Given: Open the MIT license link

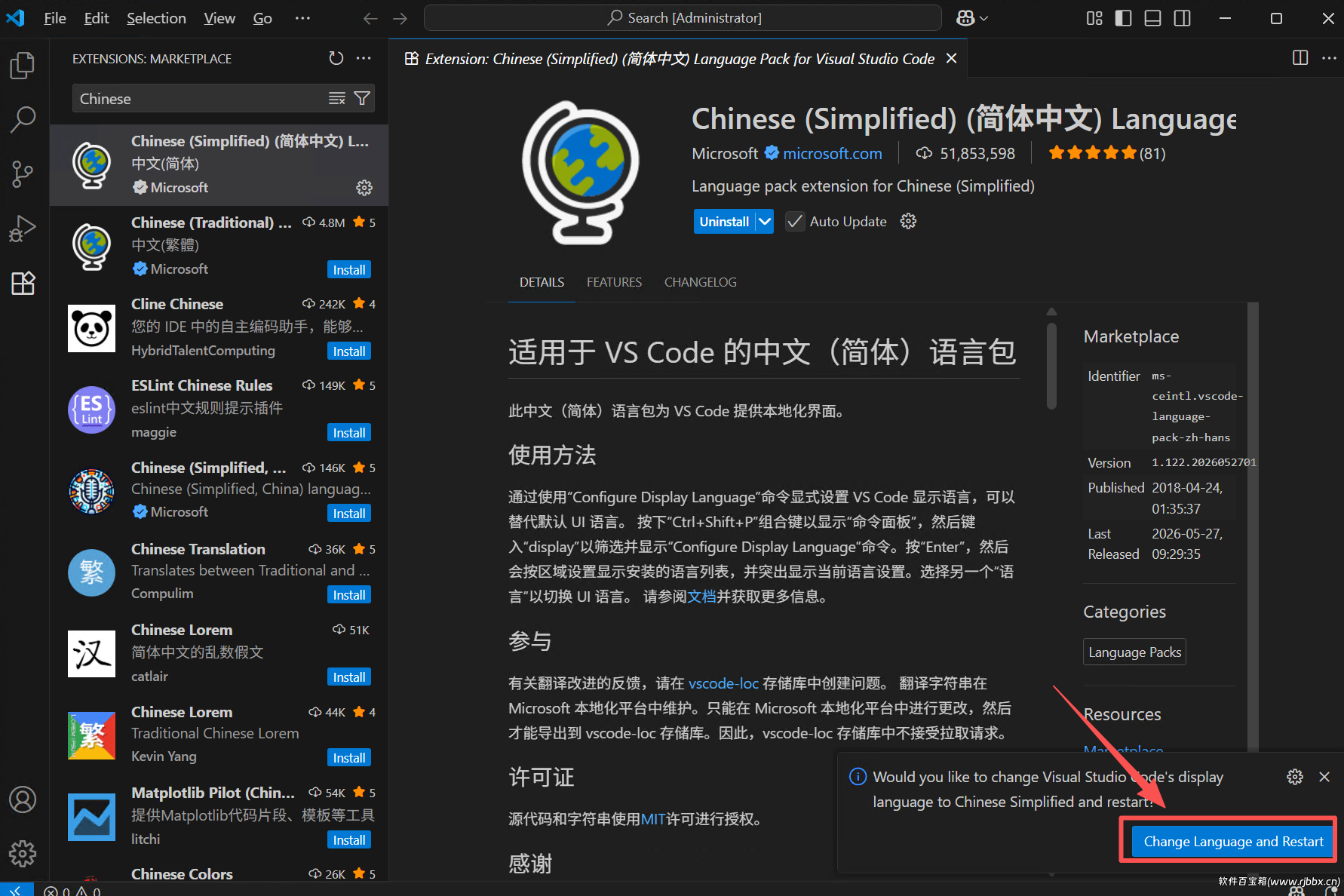Looking at the screenshot, I should [653, 819].
